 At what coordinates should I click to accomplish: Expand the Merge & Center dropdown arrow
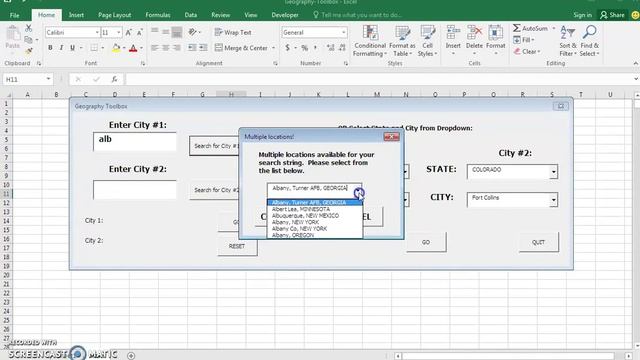(273, 48)
